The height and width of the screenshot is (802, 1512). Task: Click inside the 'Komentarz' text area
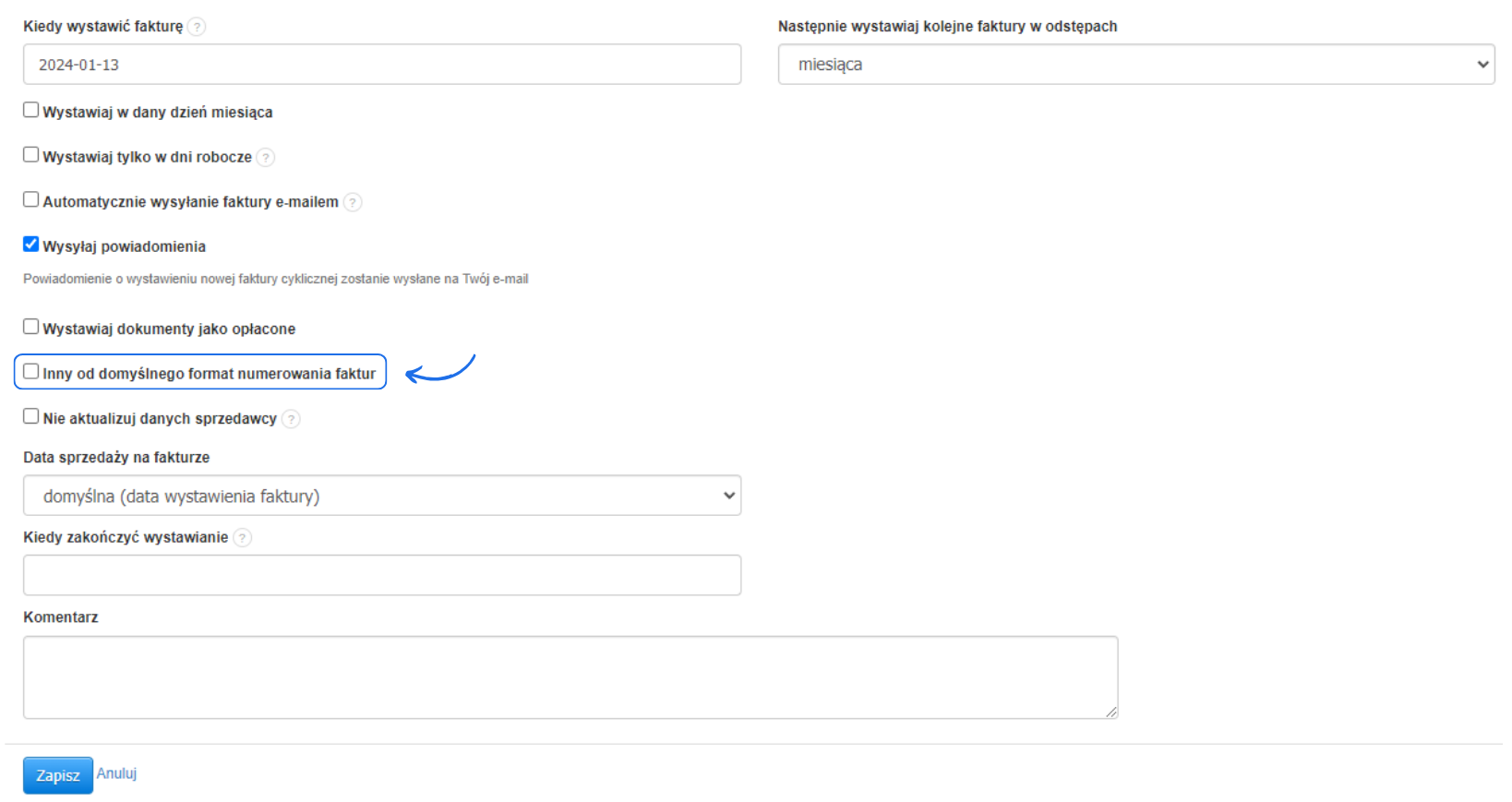pos(570,676)
